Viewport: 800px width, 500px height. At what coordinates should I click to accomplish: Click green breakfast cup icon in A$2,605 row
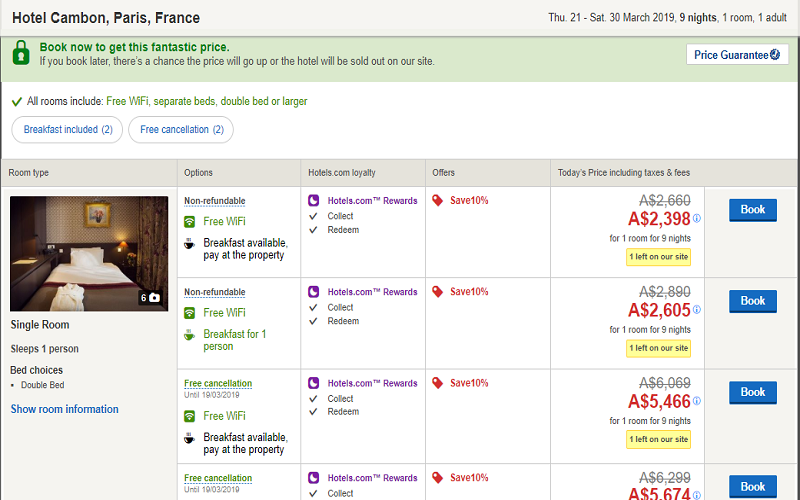point(189,335)
